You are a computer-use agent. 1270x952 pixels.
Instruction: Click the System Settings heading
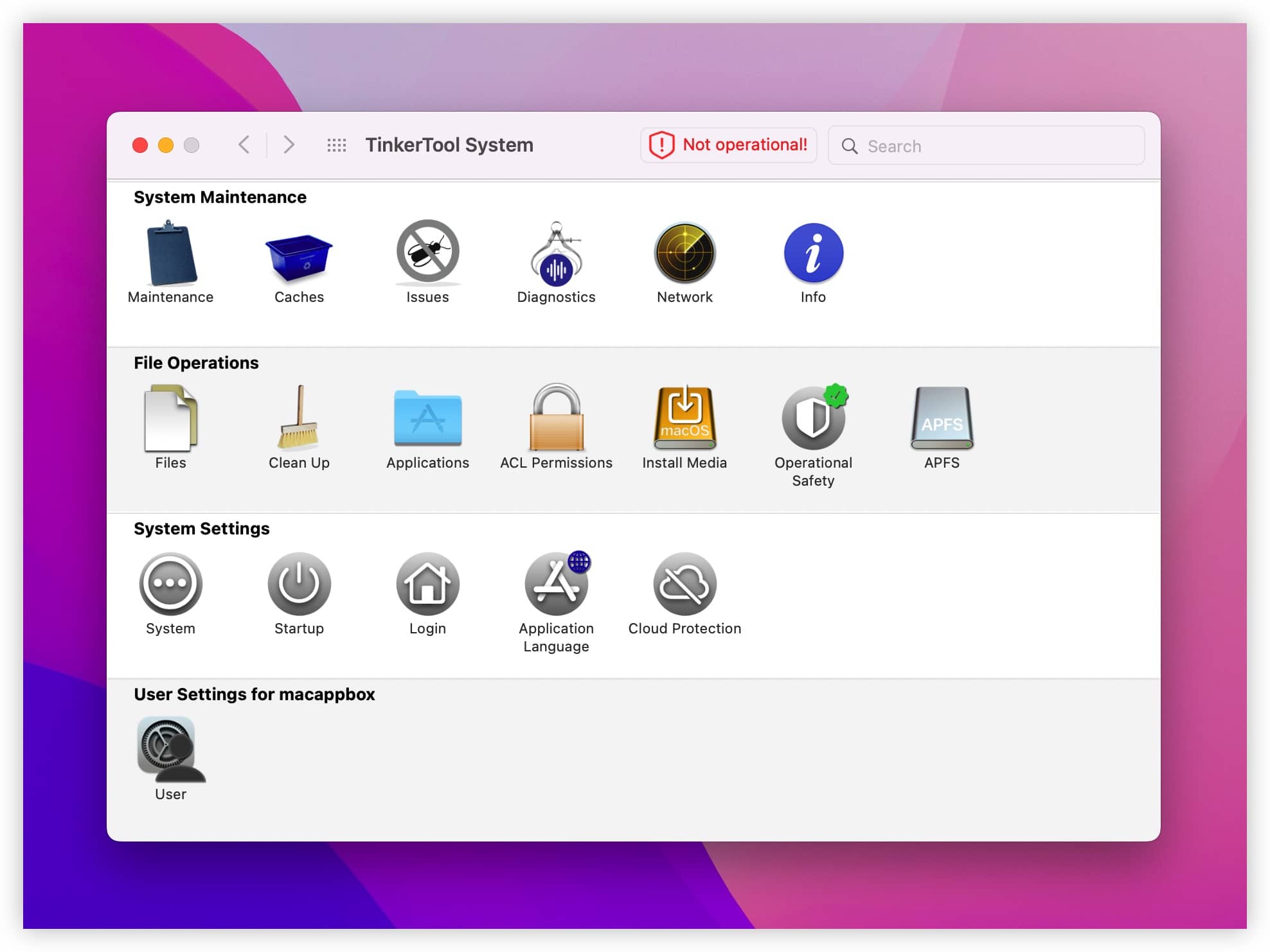coord(201,529)
